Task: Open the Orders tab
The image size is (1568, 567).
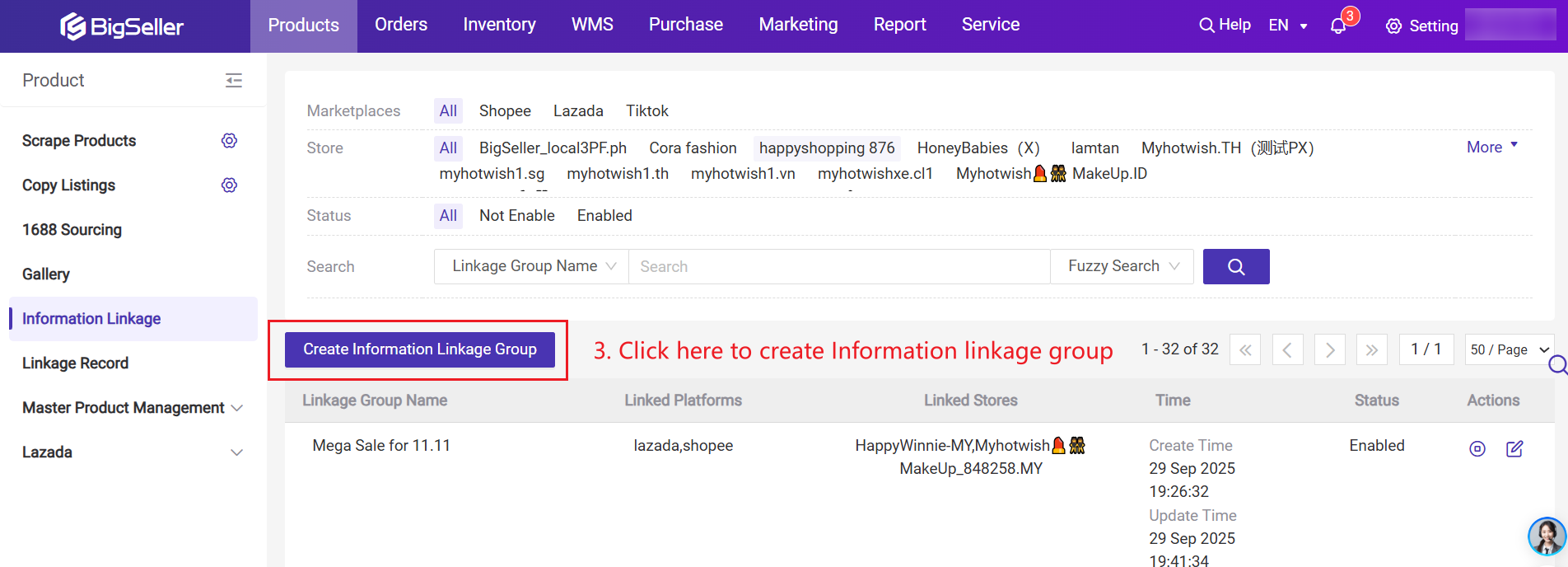Action: point(401,25)
